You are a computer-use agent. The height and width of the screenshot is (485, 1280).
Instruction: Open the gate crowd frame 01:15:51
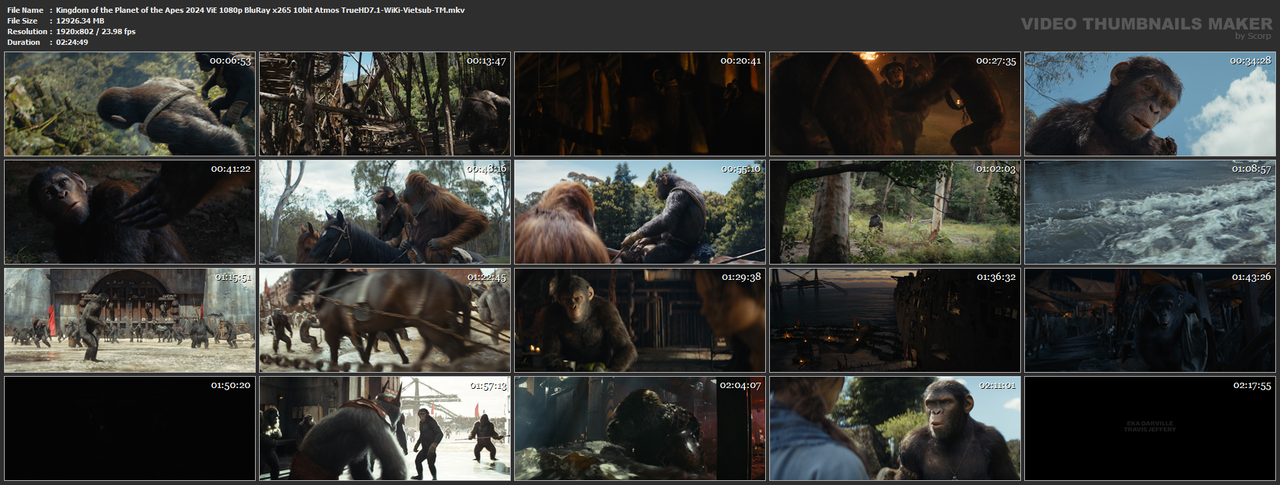(x=130, y=320)
